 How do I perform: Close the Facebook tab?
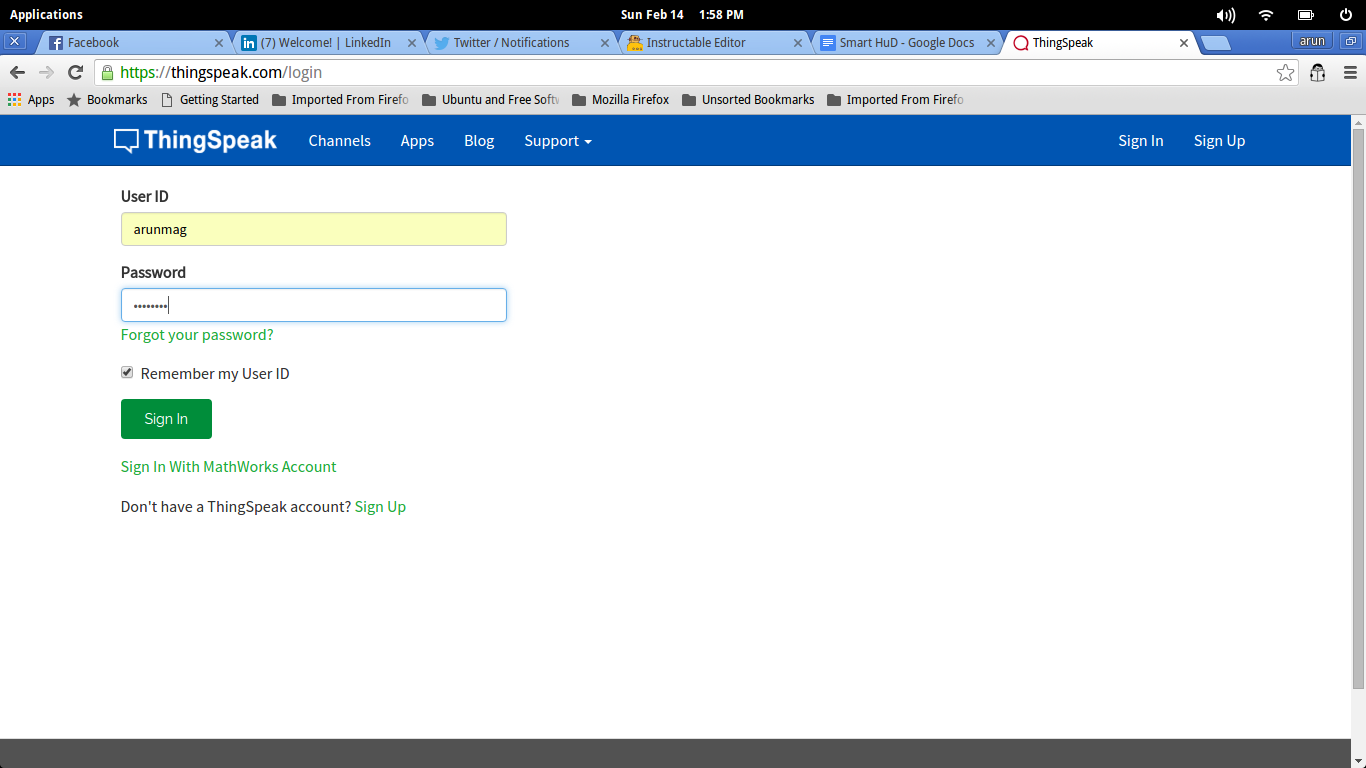point(219,43)
